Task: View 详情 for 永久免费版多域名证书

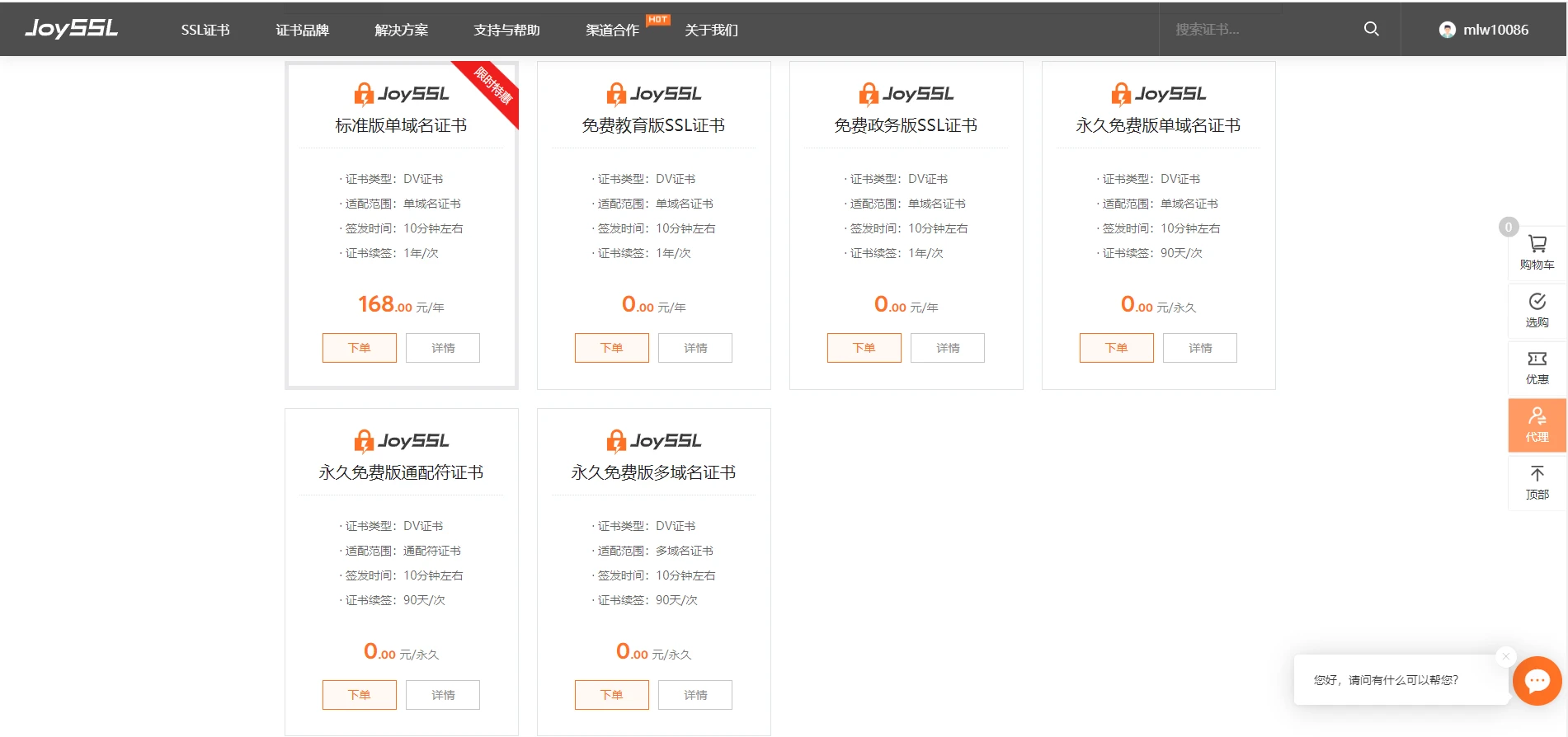Action: click(x=695, y=695)
